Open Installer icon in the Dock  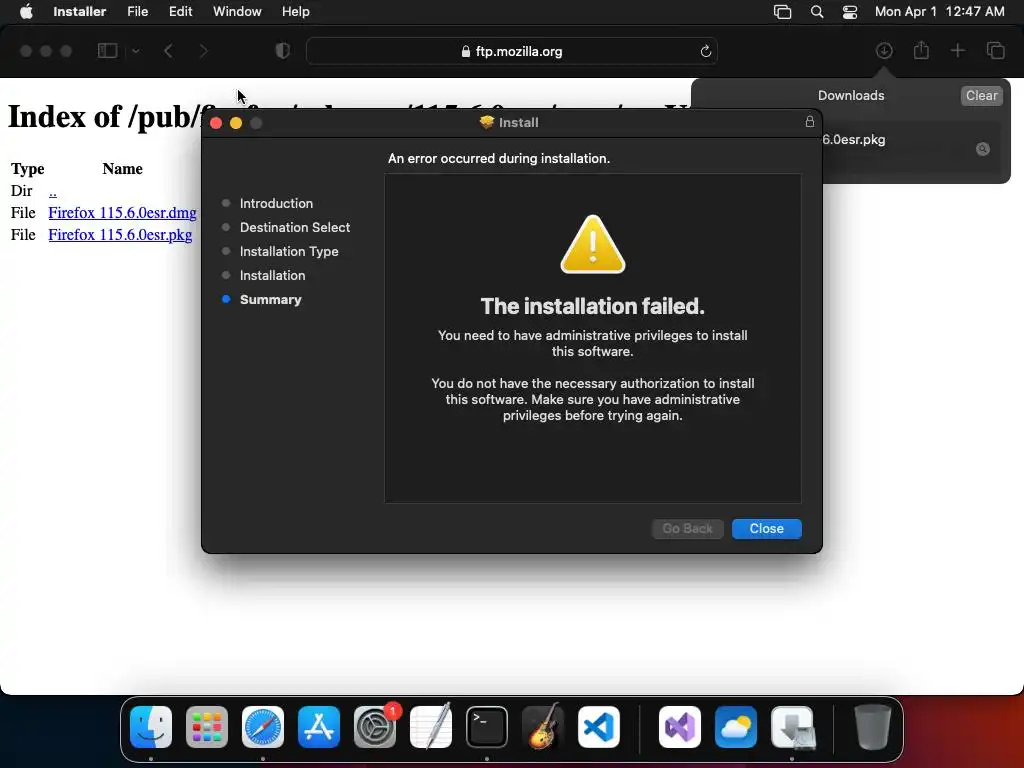792,727
